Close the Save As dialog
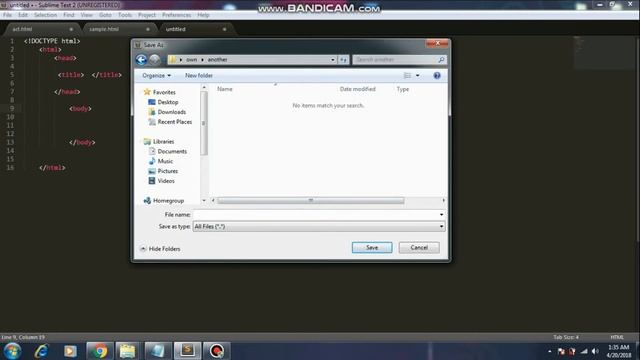640x360 pixels. [437, 43]
